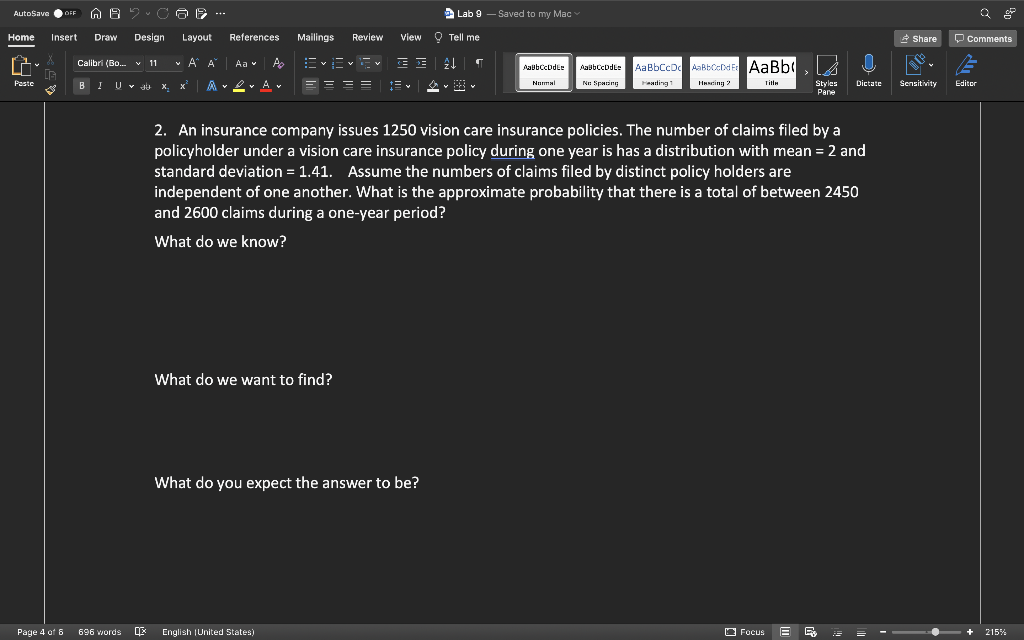Expand underline style dropdown arrow
Viewport: 1024px width, 640px height.
[x=131, y=86]
